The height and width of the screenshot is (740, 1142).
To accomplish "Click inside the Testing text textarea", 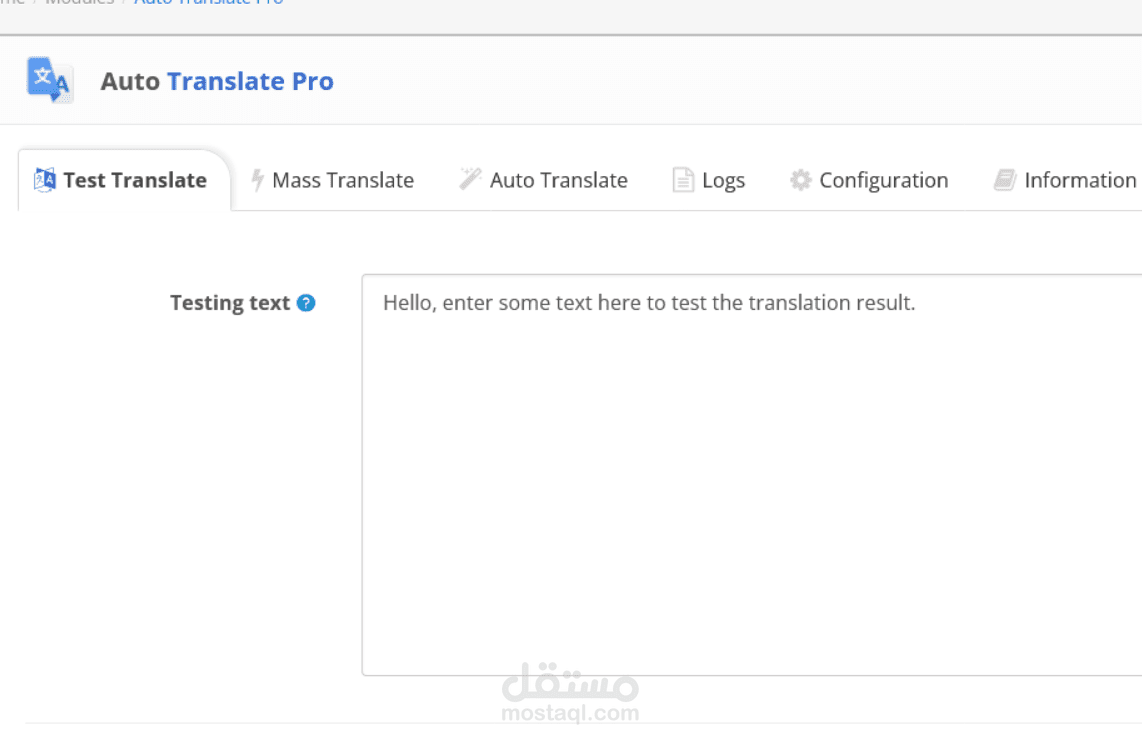I will point(752,475).
